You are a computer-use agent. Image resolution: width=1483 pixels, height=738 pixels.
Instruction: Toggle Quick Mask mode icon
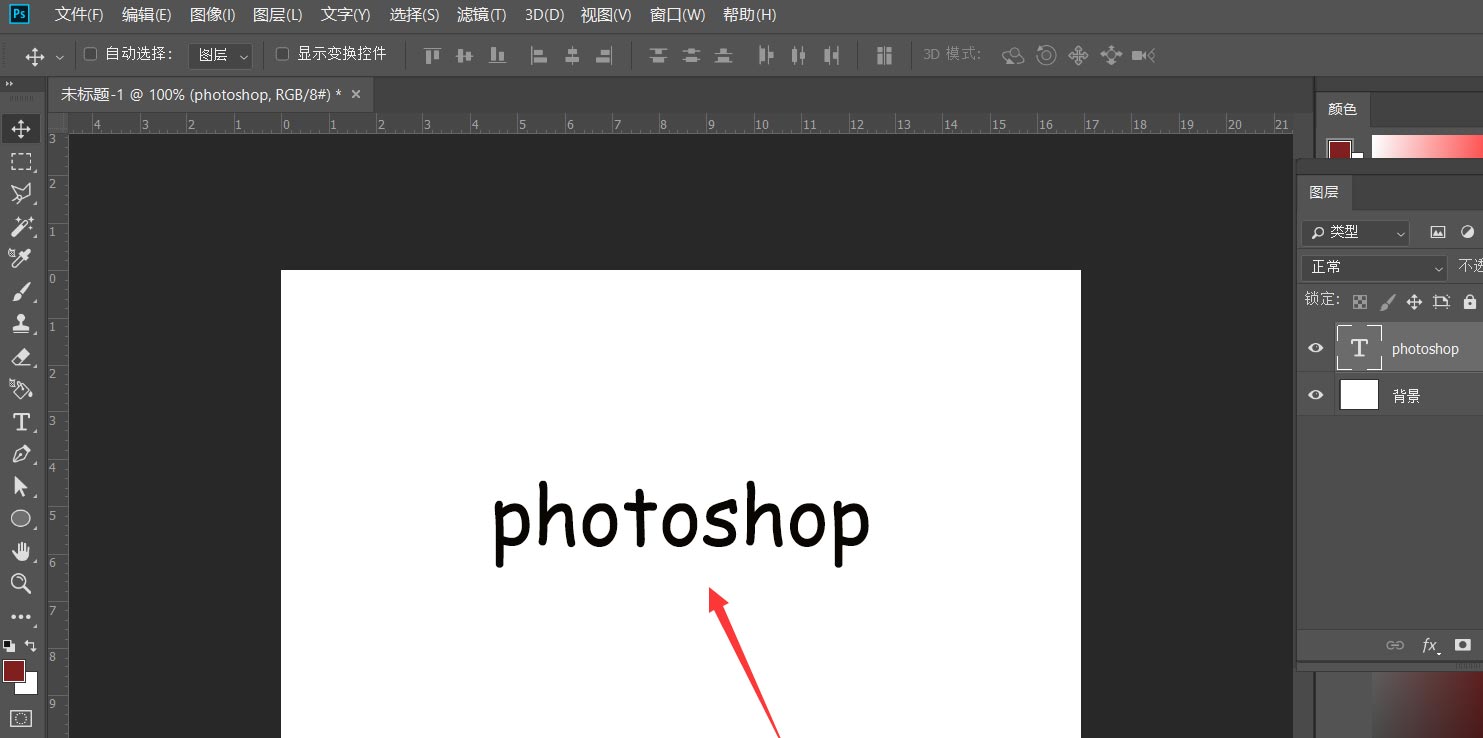point(21,718)
